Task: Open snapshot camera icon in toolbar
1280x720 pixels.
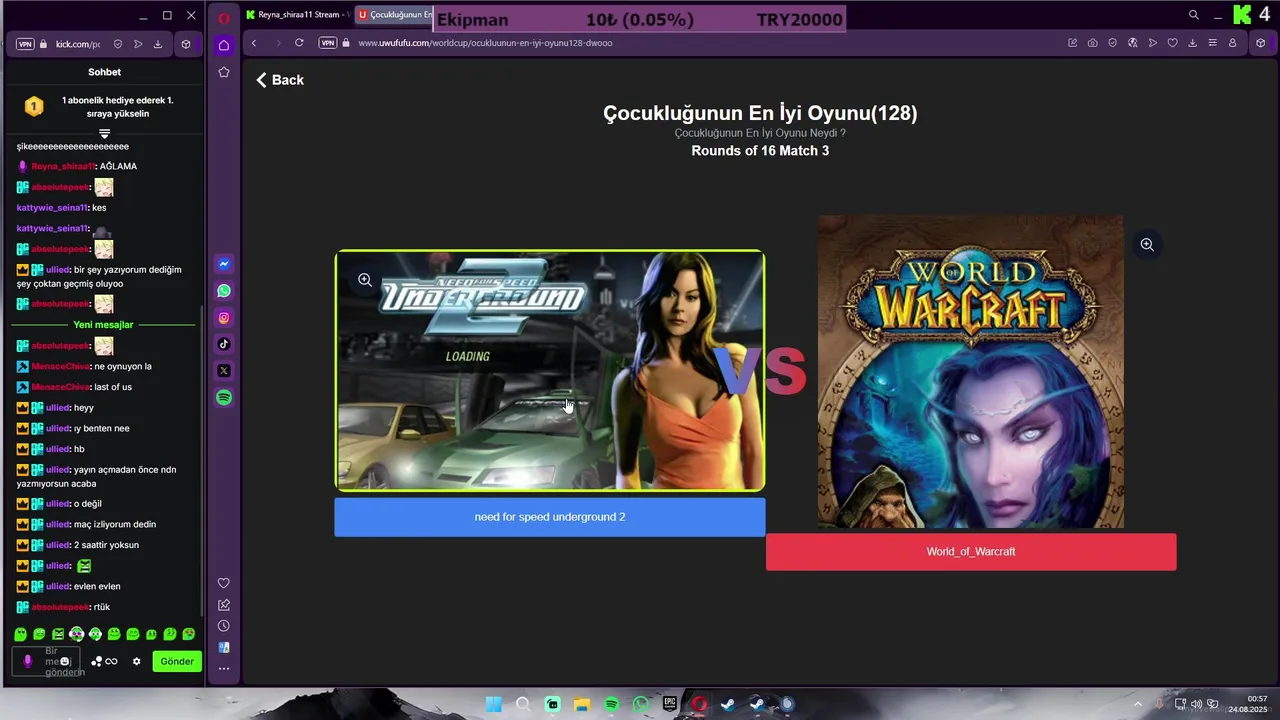Action: [x=1093, y=43]
